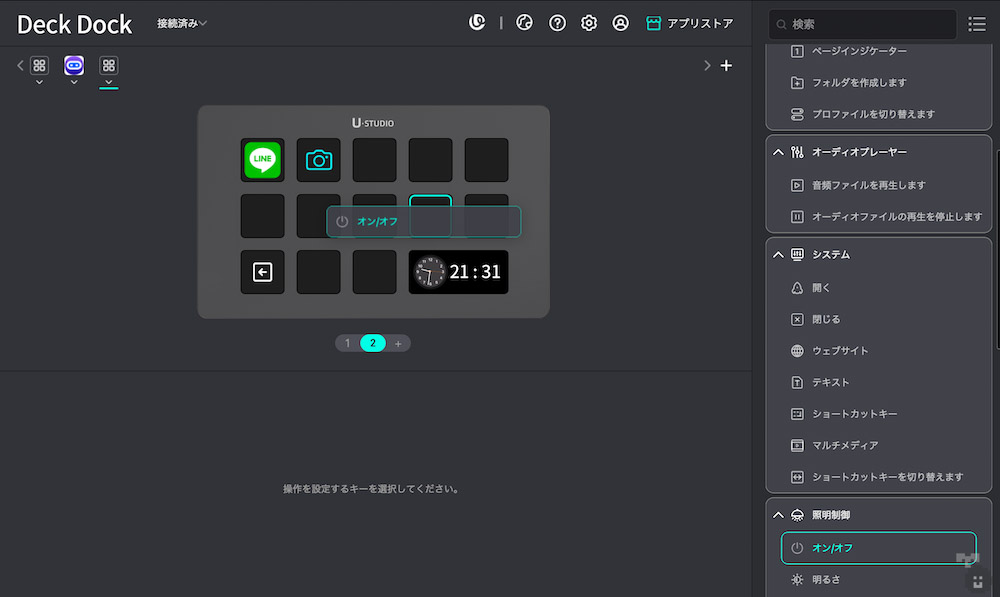Collapse the 照明制御 section

click(778, 515)
